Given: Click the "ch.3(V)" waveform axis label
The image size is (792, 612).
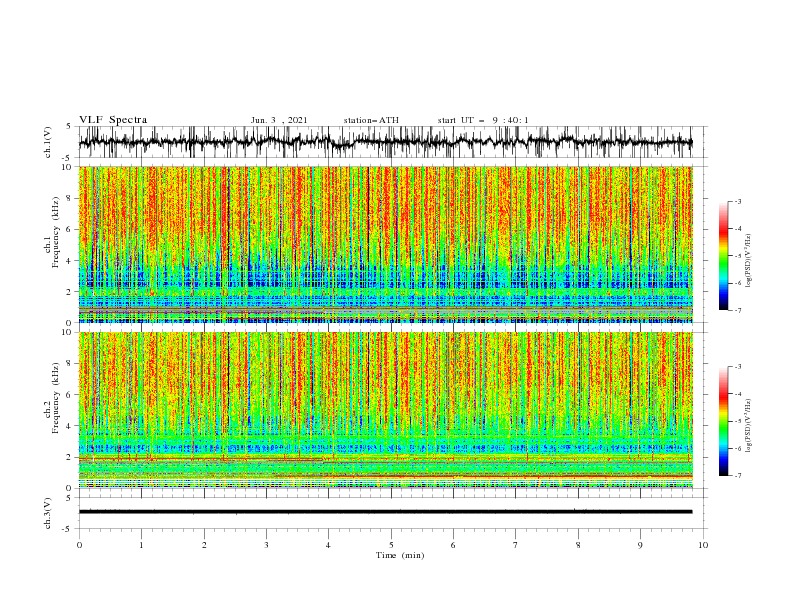Looking at the screenshot, I should coord(48,513).
